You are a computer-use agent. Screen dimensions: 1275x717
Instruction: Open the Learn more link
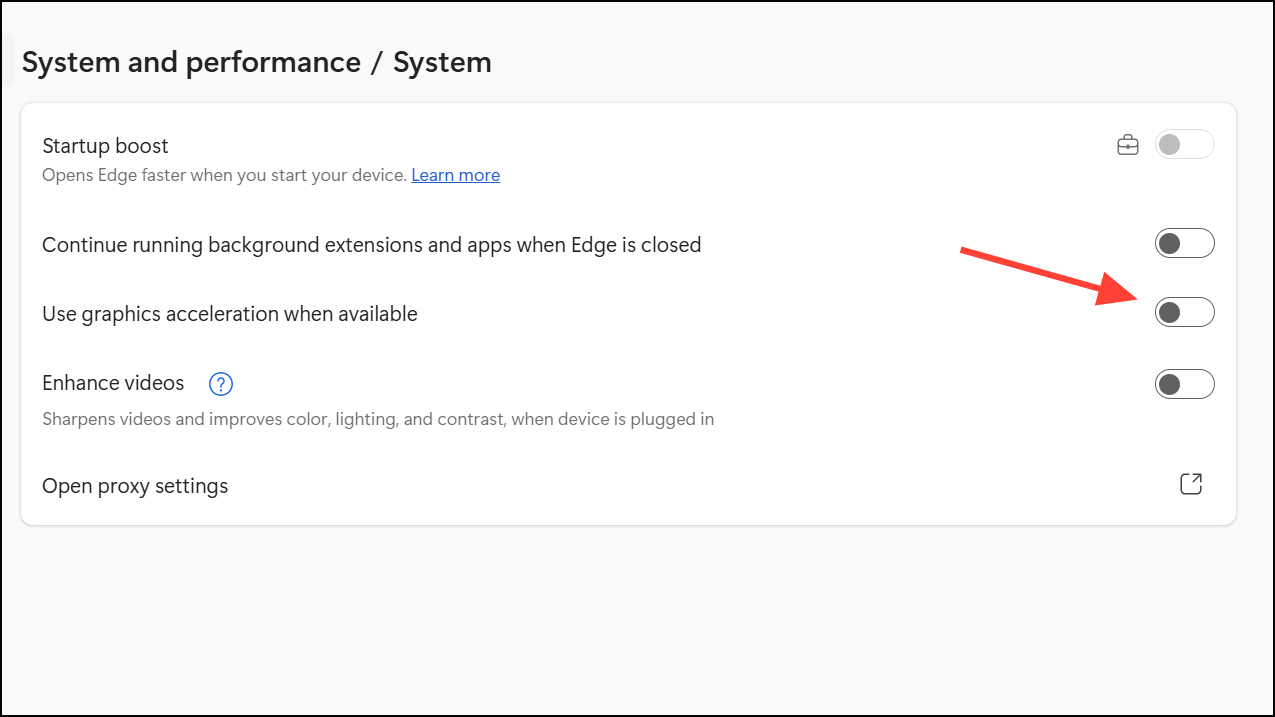tap(455, 175)
